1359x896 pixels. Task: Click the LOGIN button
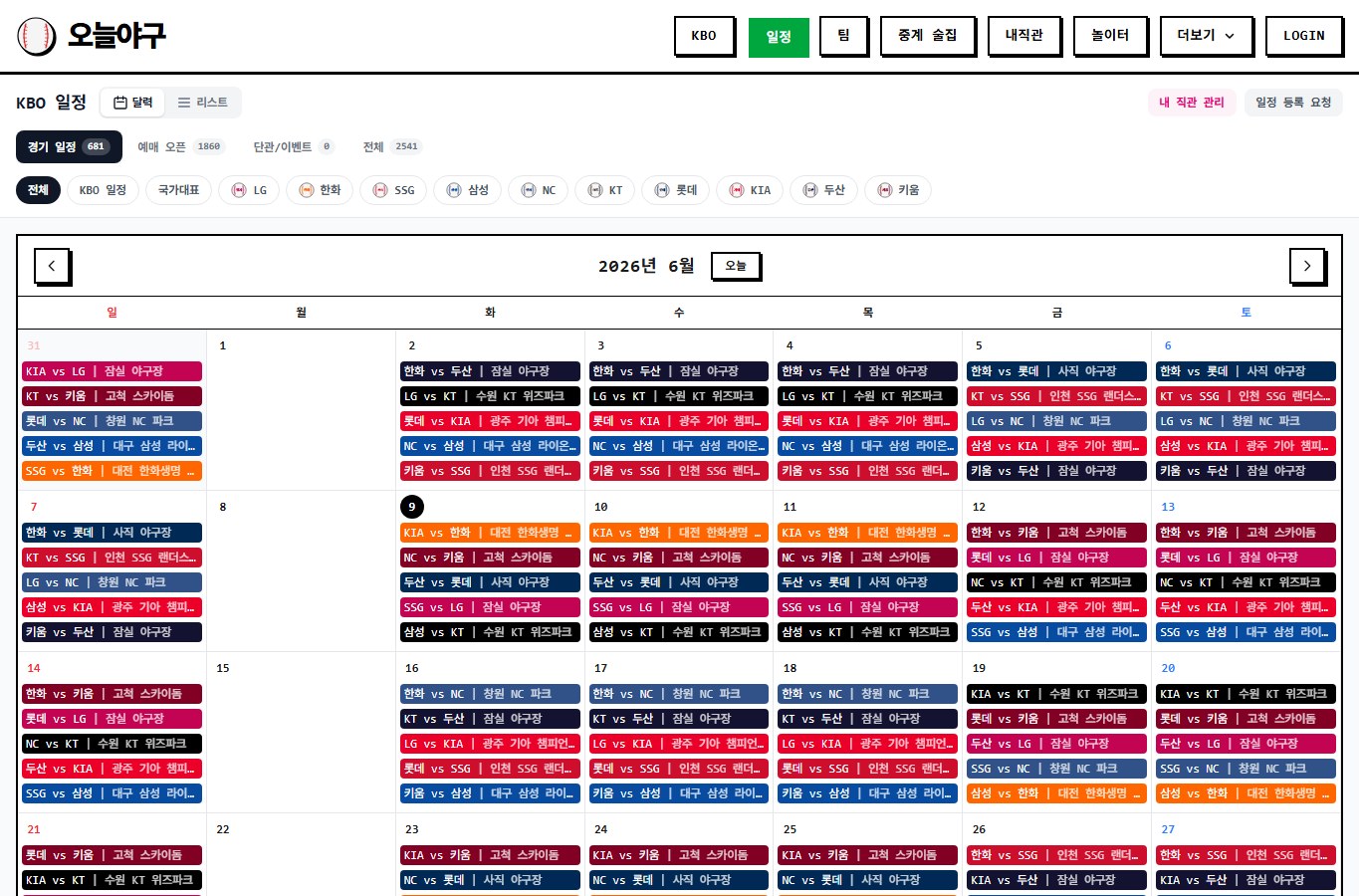[x=1303, y=36]
